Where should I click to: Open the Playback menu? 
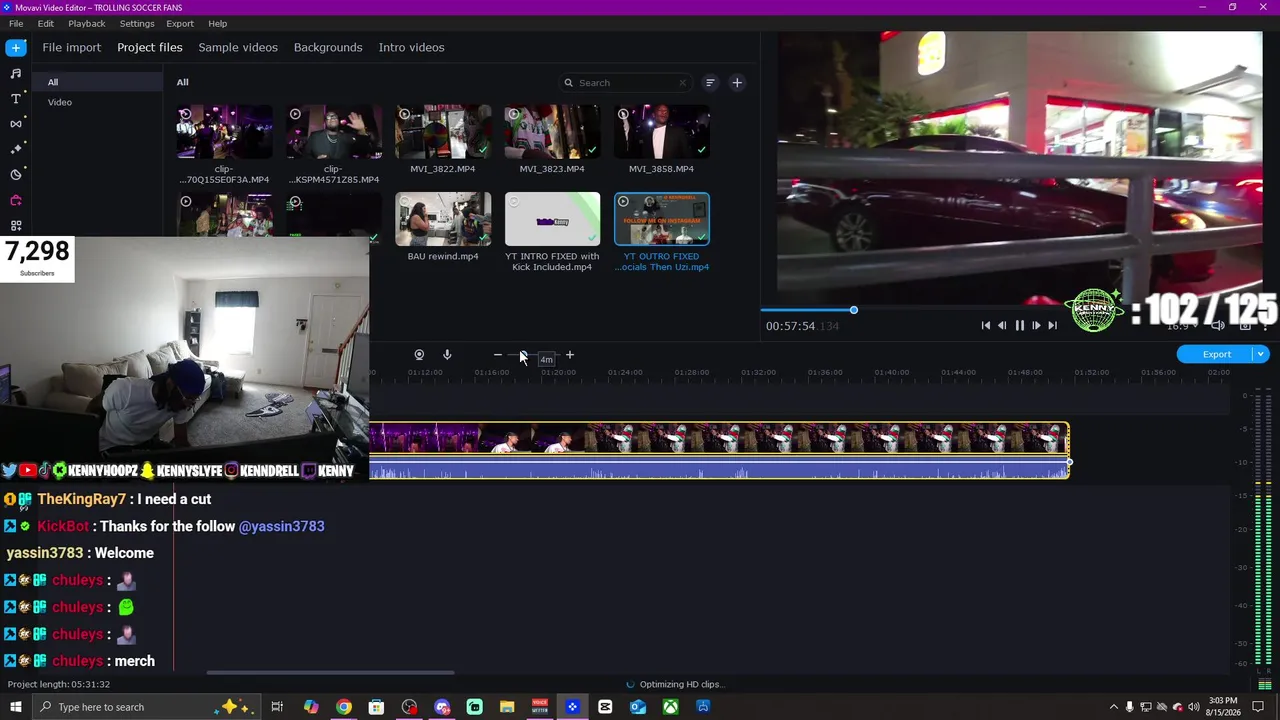coord(87,23)
